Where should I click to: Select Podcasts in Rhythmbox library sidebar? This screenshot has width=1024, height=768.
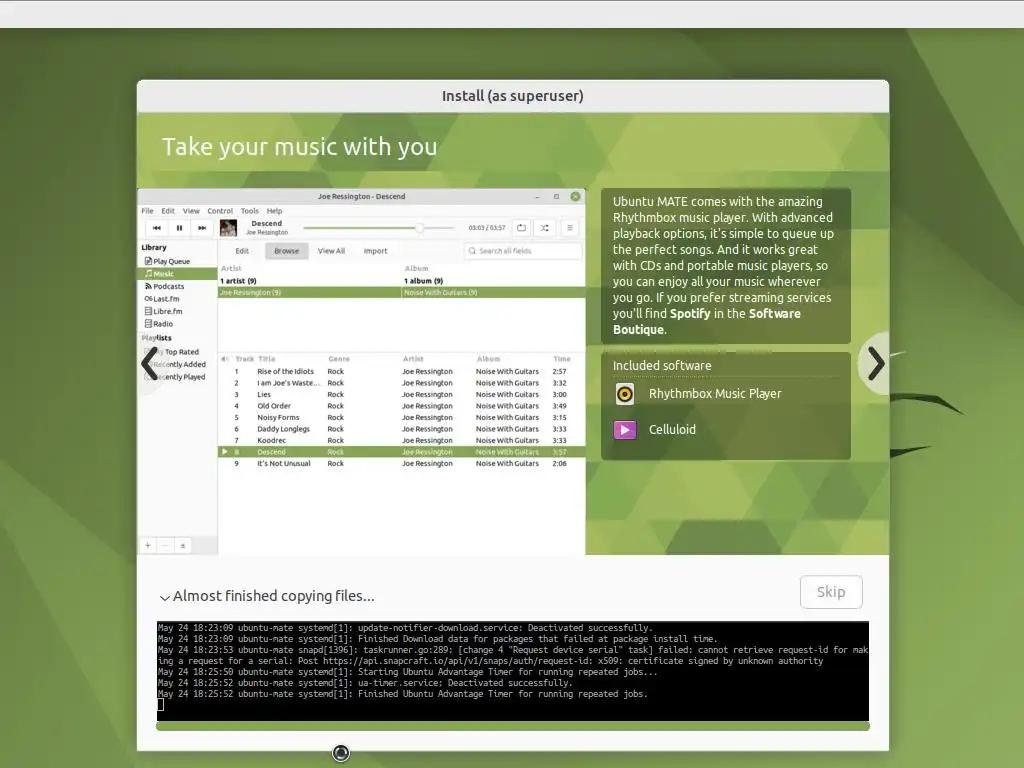click(x=177, y=286)
